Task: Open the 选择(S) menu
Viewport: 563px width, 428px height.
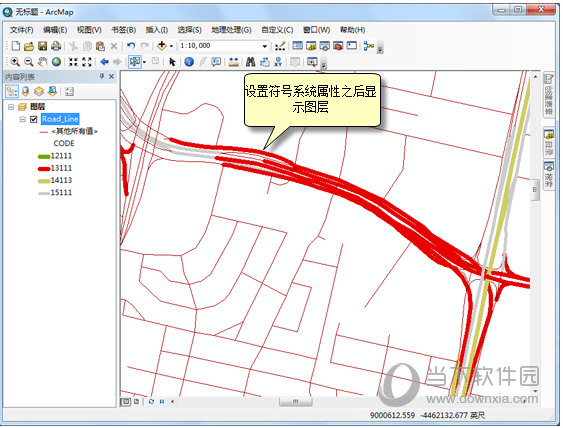Action: (x=190, y=30)
